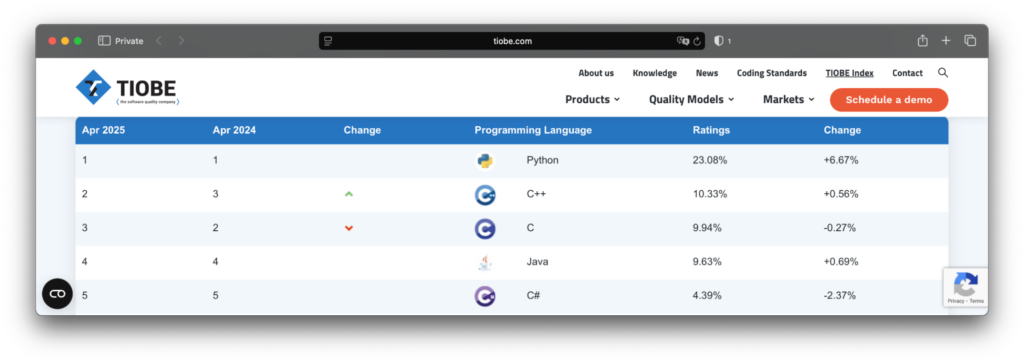The image size is (1024, 363).
Task: Click the Programming Language column header
Action: coord(533,130)
